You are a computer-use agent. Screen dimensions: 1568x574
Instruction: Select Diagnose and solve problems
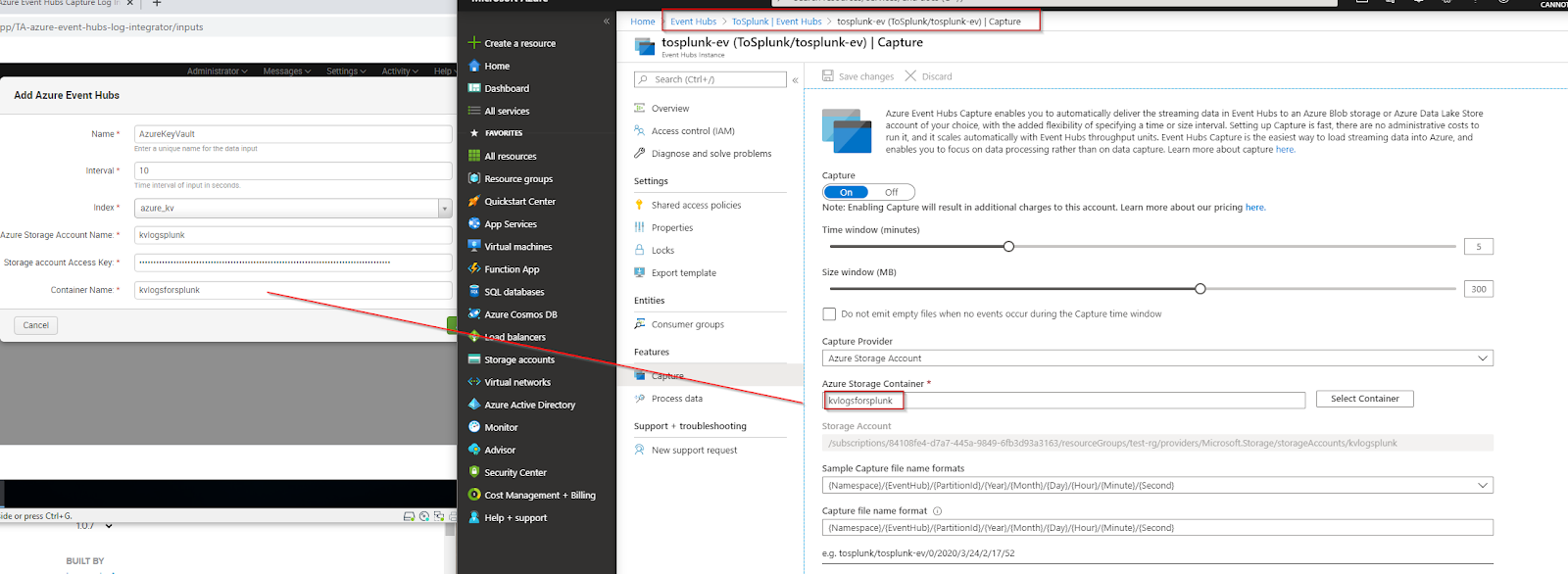711,154
